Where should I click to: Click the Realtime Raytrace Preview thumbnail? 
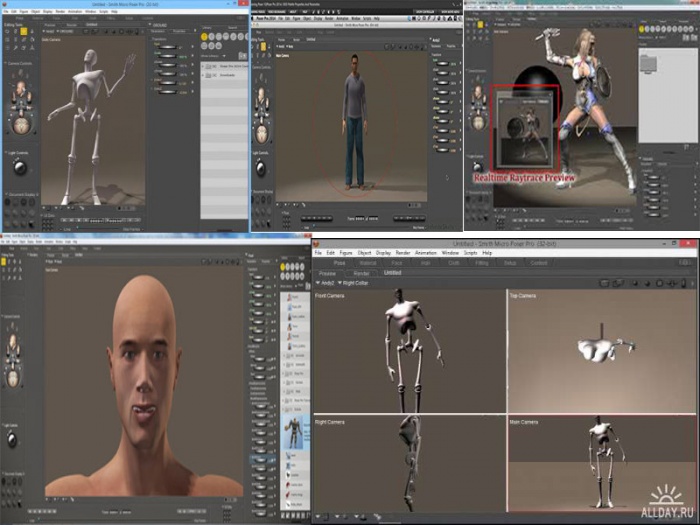[525, 128]
